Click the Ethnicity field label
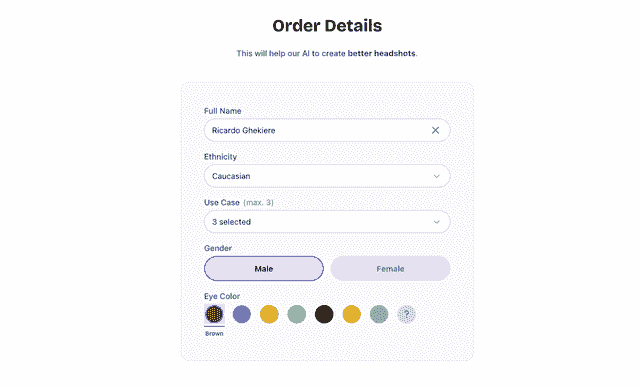 (x=220, y=157)
